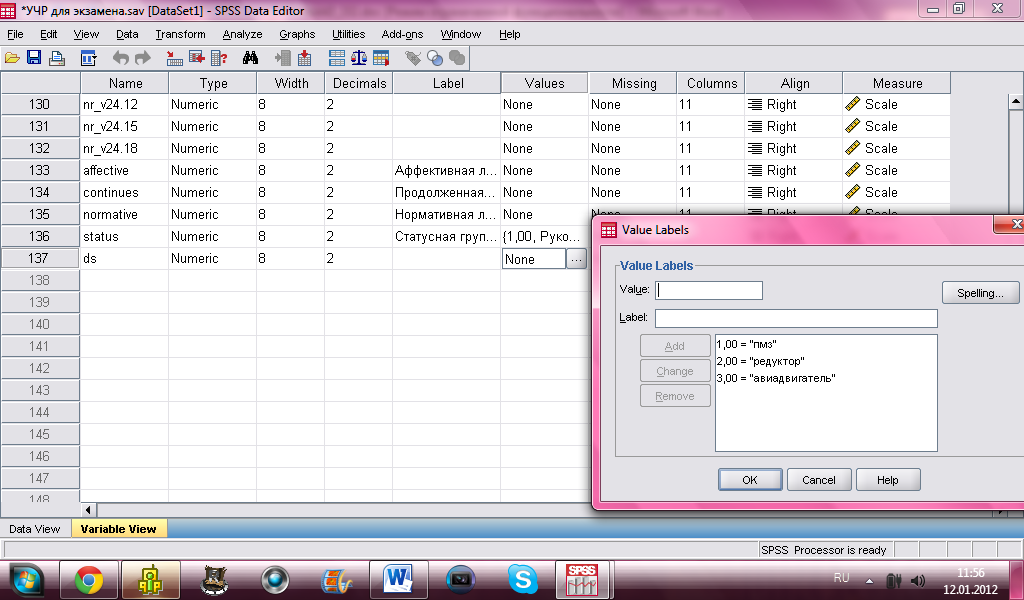Open Skype from the taskbar

point(522,580)
